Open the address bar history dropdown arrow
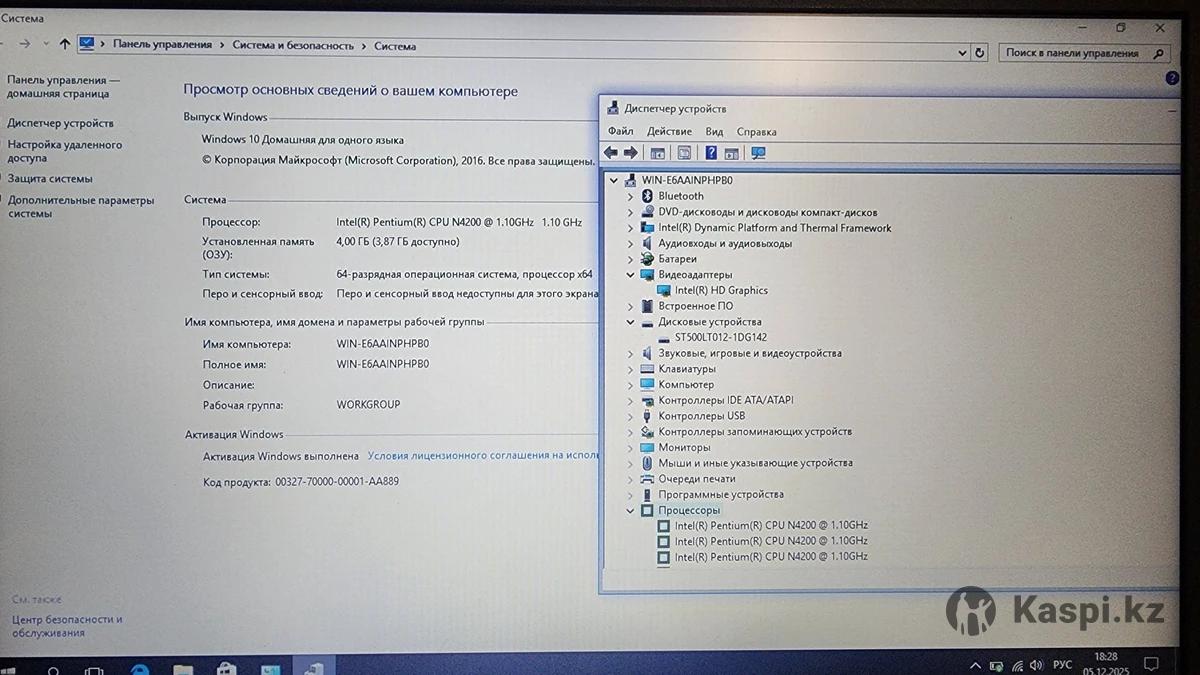 coord(962,53)
